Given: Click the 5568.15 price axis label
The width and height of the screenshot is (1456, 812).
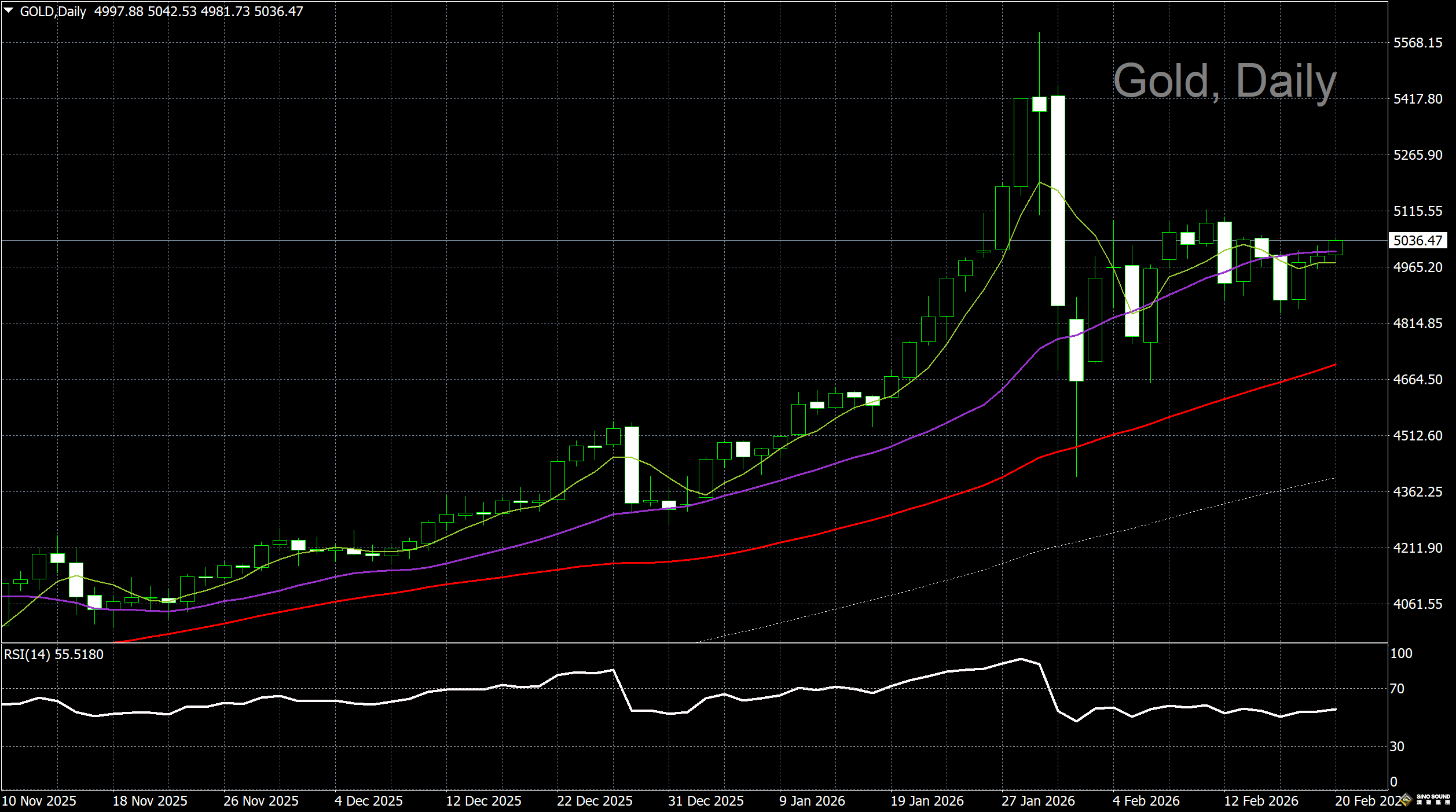Looking at the screenshot, I should click(1417, 43).
